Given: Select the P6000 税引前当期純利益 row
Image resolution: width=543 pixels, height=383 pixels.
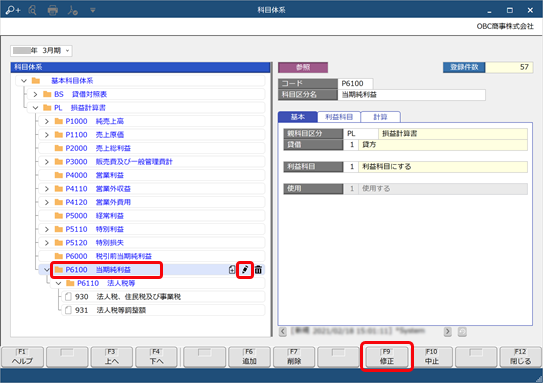Looking at the screenshot, I should tap(152, 256).
